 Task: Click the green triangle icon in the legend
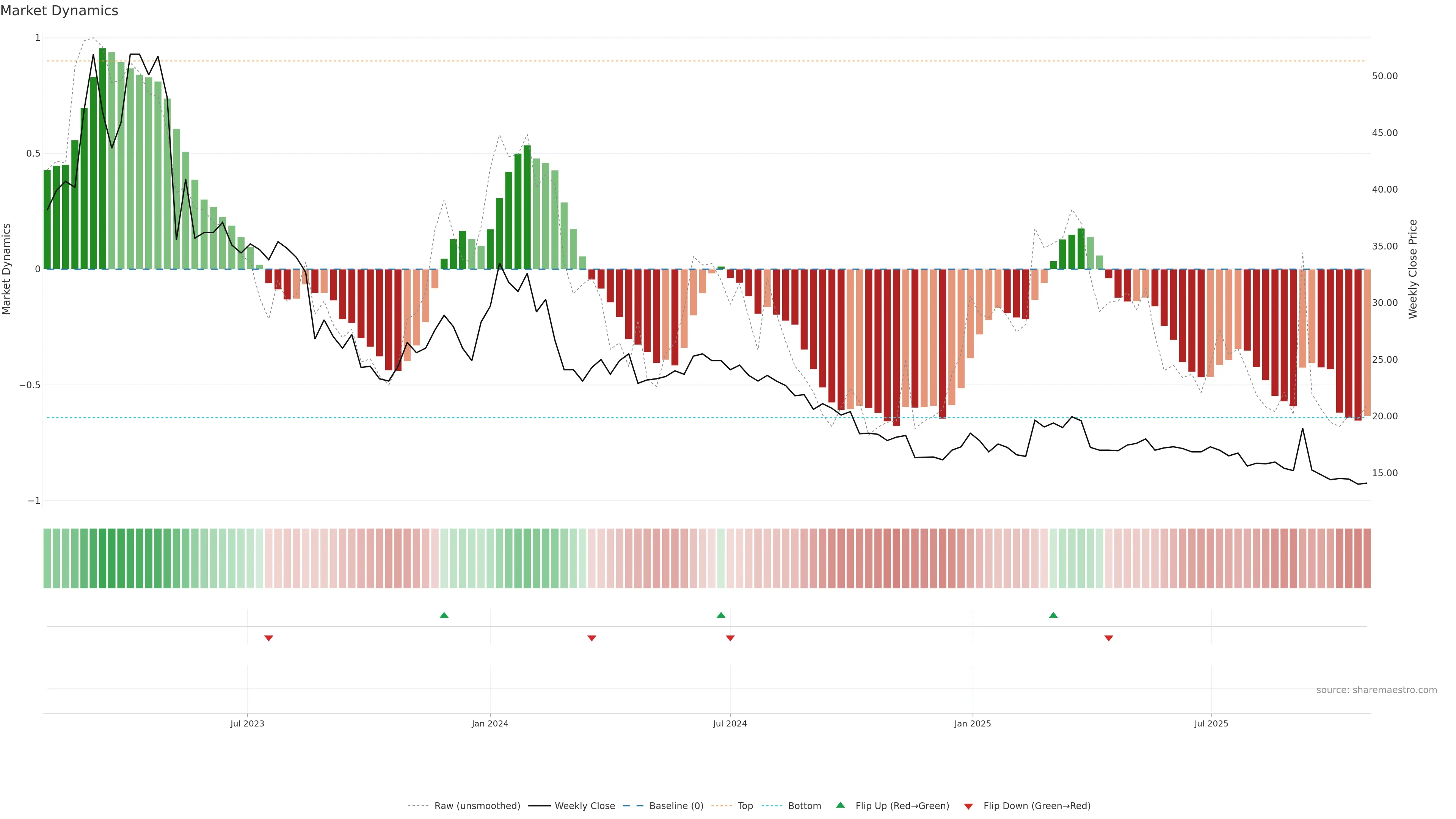pos(841,805)
